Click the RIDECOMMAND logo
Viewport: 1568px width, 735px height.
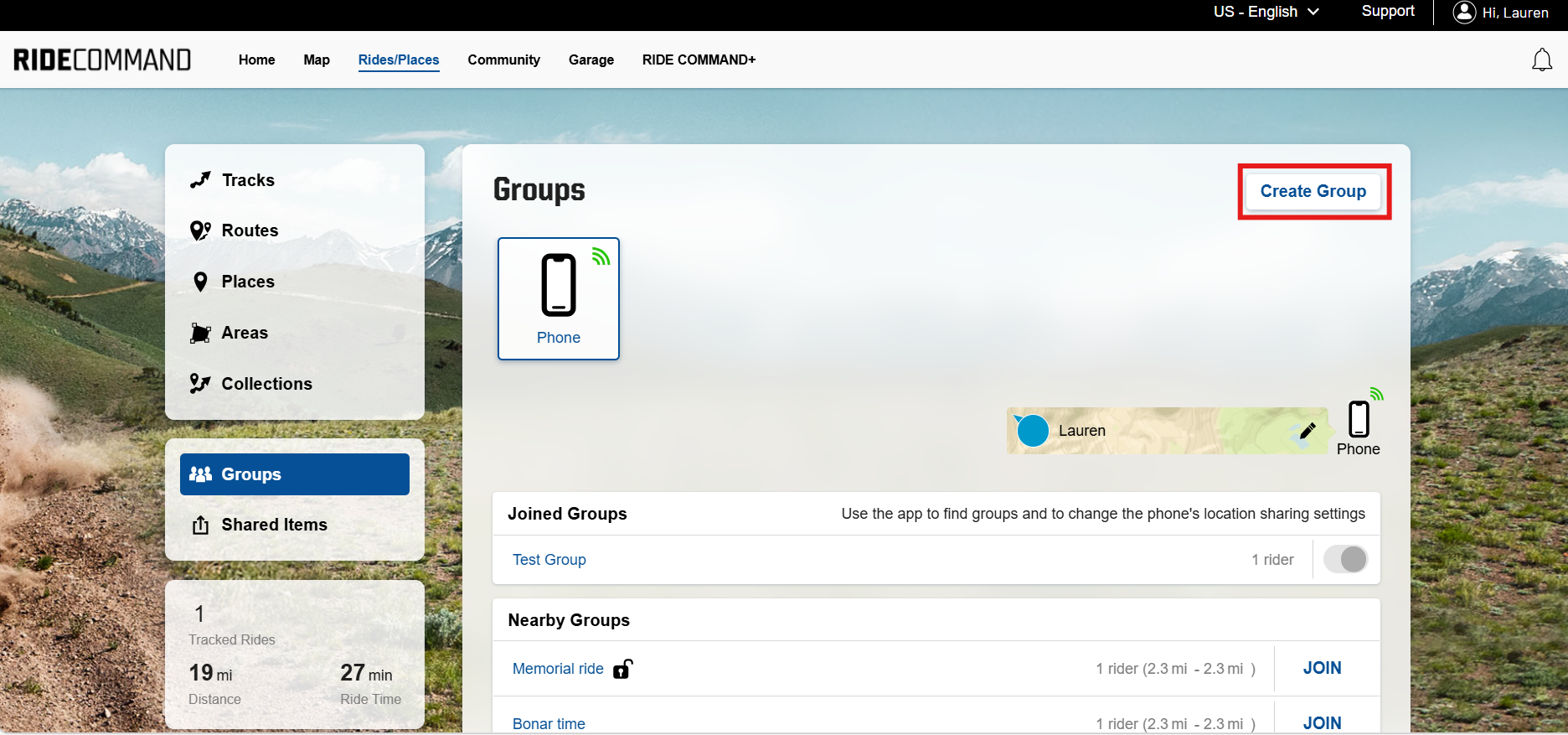pos(102,60)
